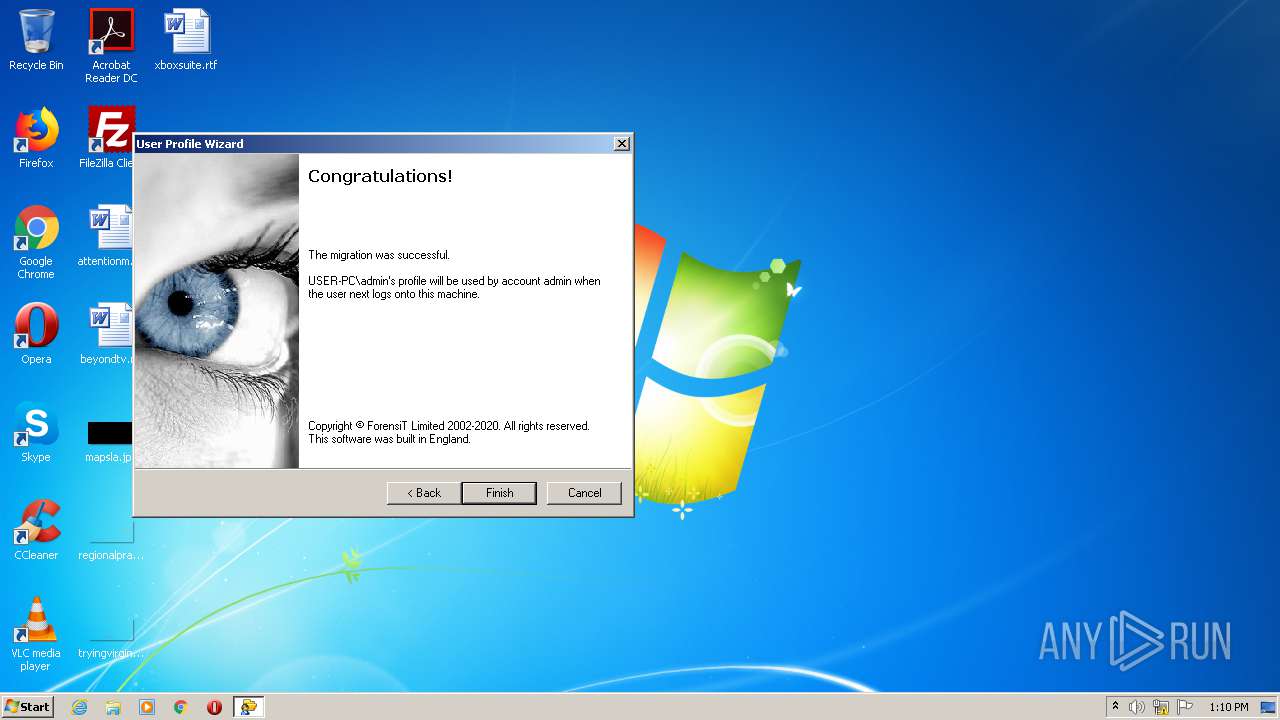The height and width of the screenshot is (720, 1280).
Task: Click the User Profile Wizard title bar
Action: (x=374, y=144)
